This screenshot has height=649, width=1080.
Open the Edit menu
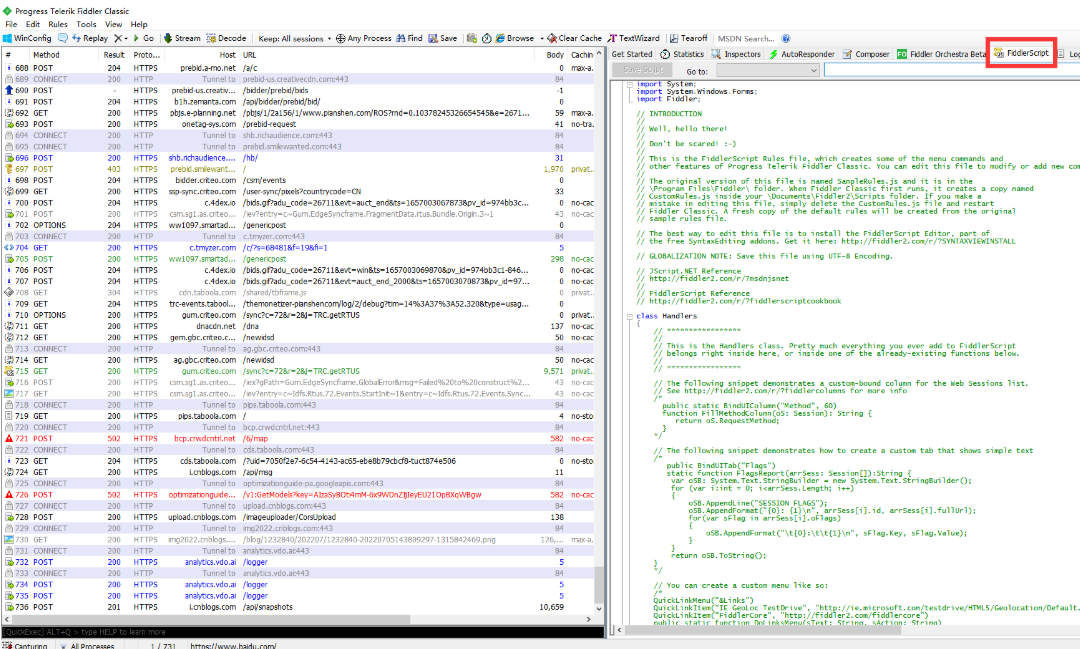pyautogui.click(x=33, y=24)
